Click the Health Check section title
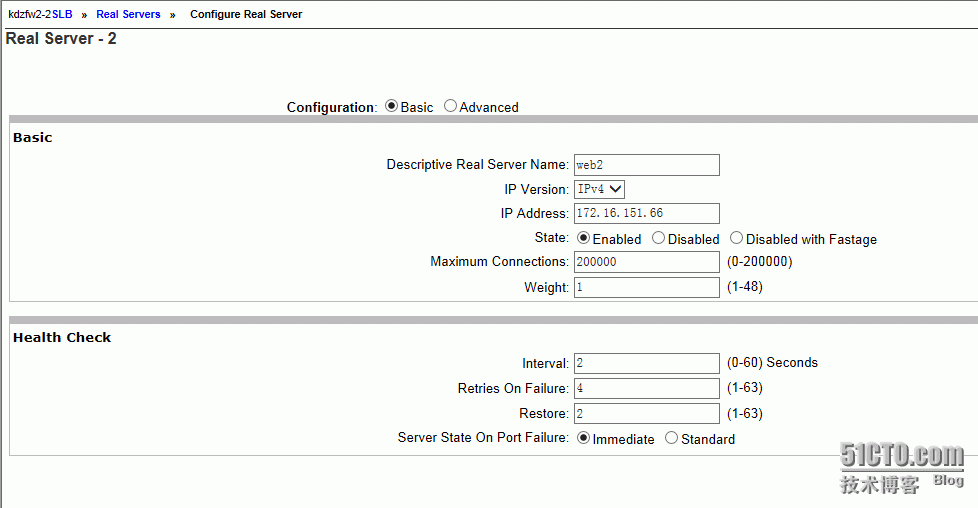Viewport: 978px width, 508px height. pos(62,338)
